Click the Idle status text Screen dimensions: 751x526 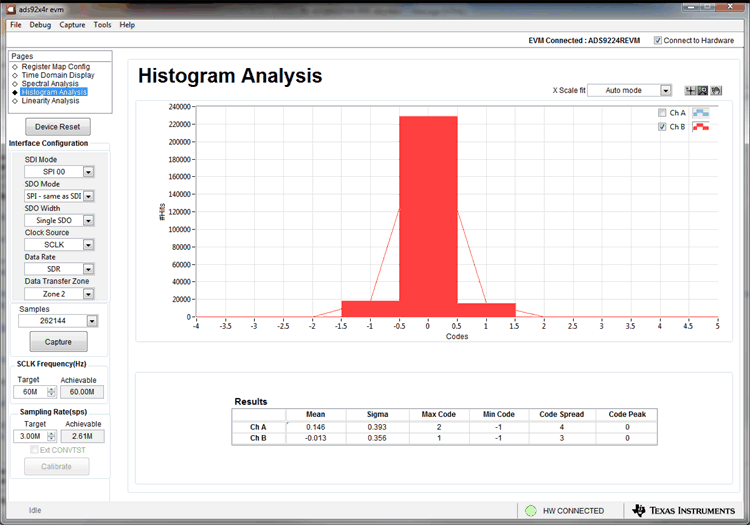tap(35, 511)
